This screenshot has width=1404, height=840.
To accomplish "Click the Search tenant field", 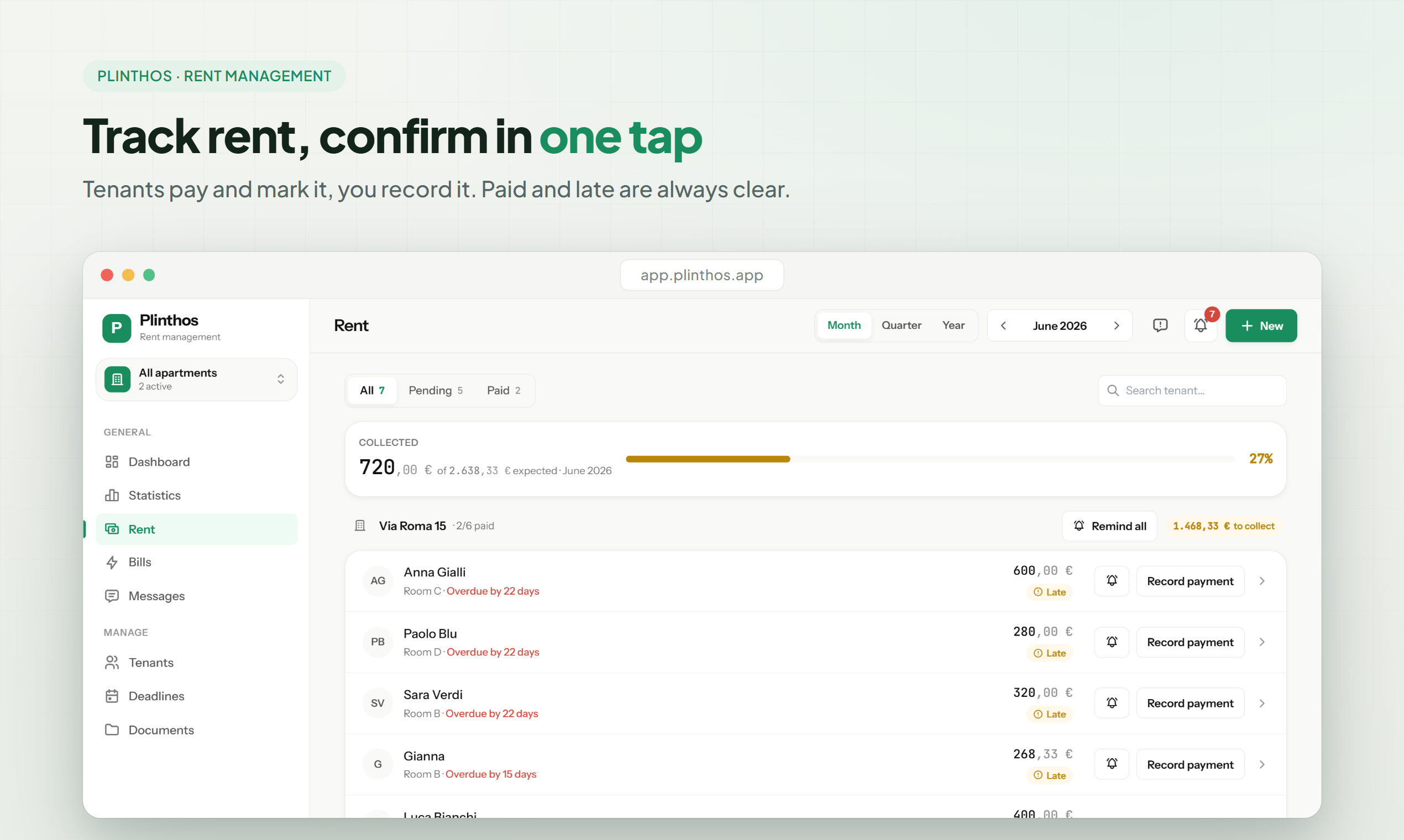I will [x=1192, y=391].
